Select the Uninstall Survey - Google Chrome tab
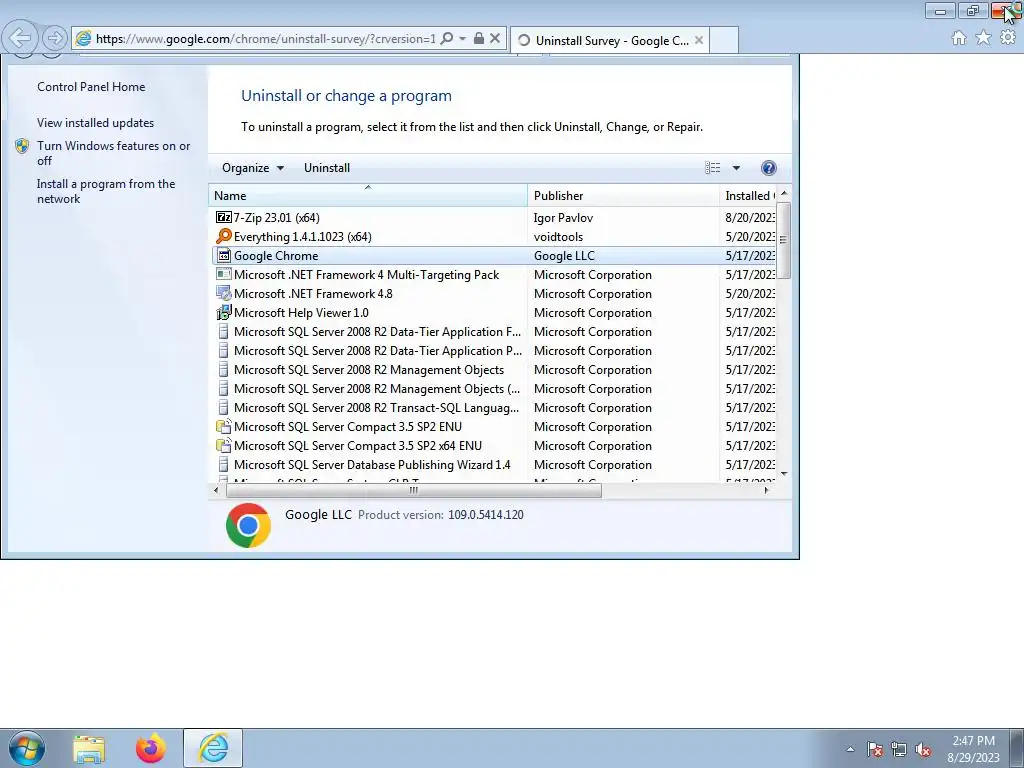The image size is (1024, 768). (610, 40)
